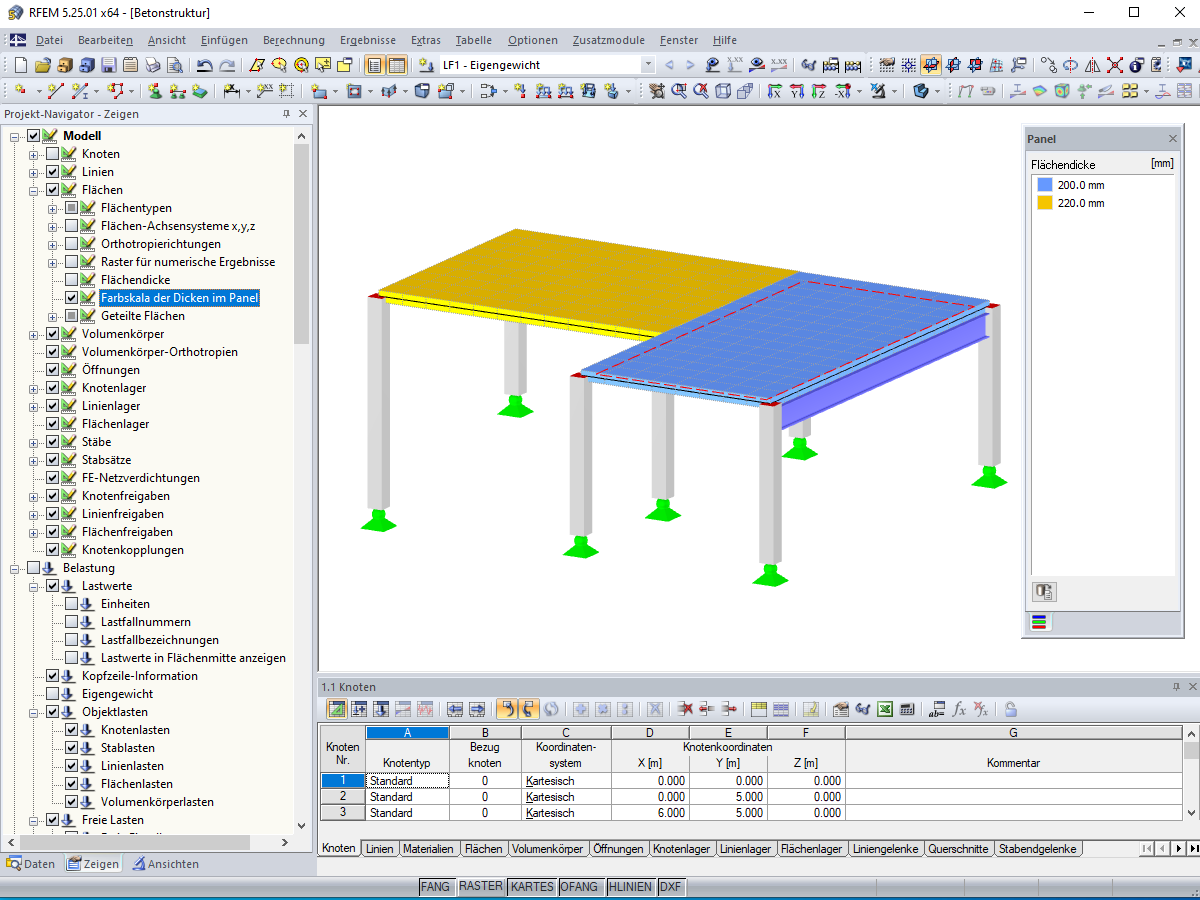
Task: Collapse the Objektlasten tree node
Action: coord(34,712)
